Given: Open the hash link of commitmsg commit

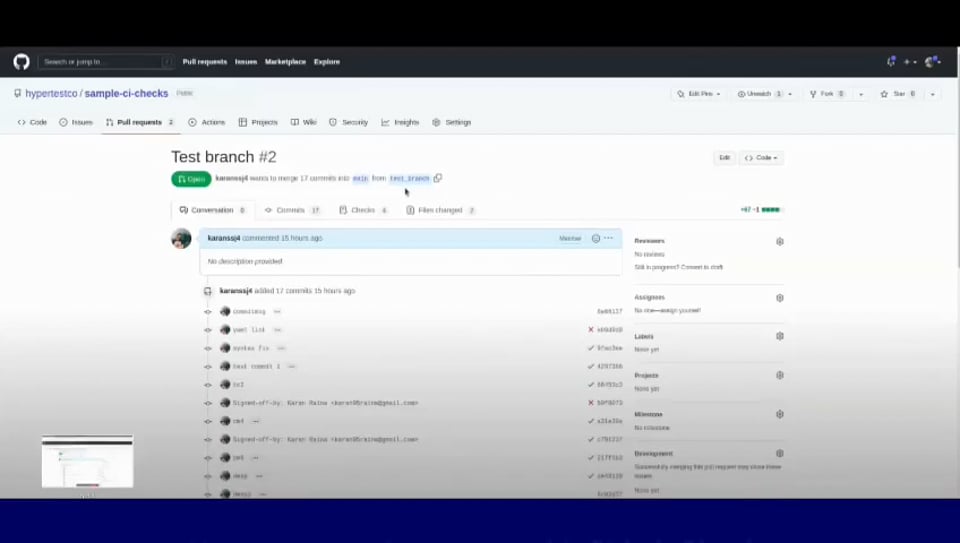Looking at the screenshot, I should [609, 312].
